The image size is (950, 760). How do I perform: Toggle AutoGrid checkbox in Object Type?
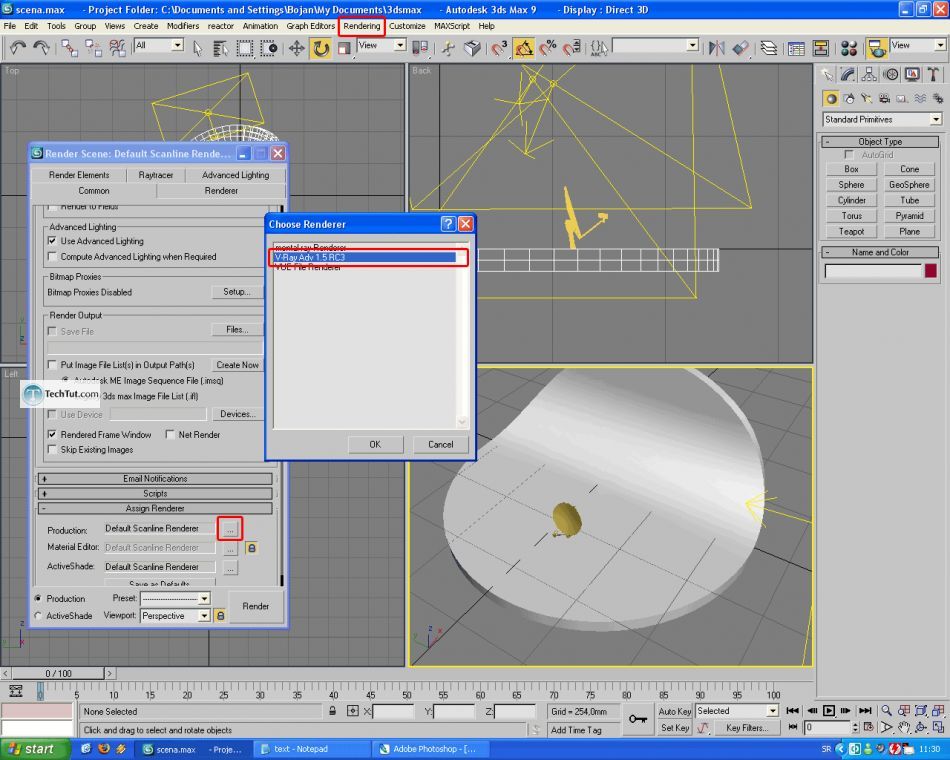[x=849, y=155]
